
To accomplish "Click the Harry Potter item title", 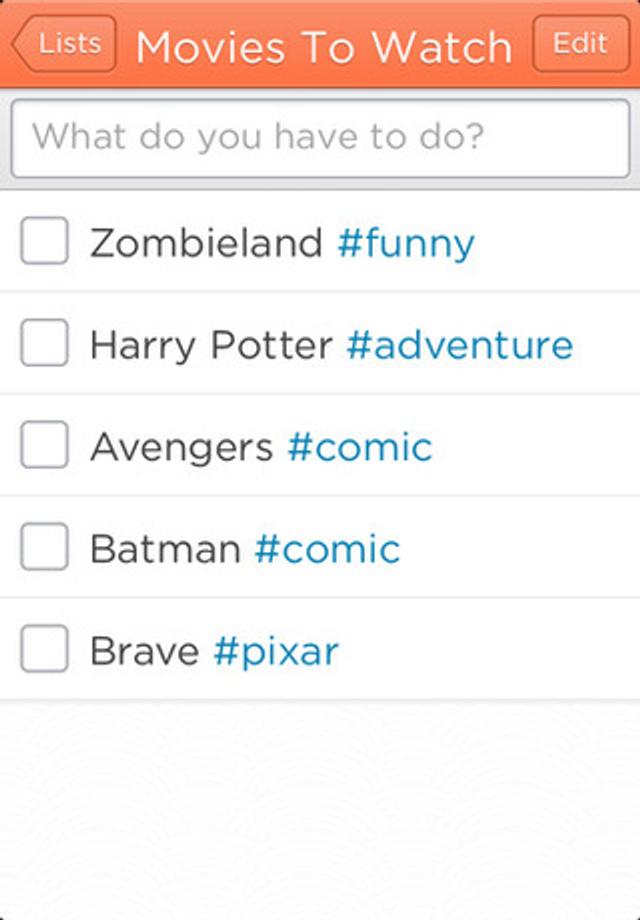I will tap(211, 345).
